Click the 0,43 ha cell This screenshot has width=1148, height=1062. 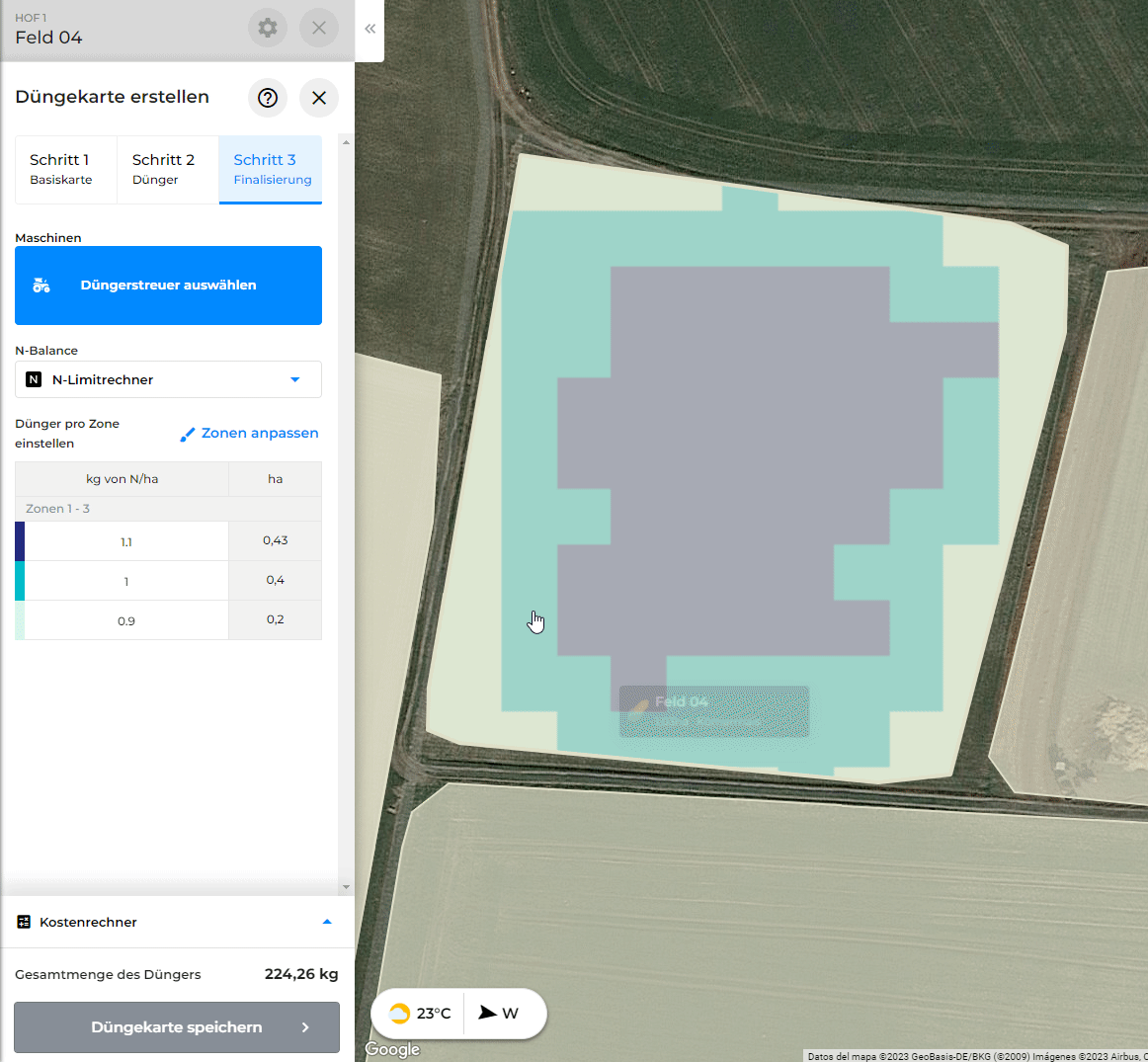[276, 541]
